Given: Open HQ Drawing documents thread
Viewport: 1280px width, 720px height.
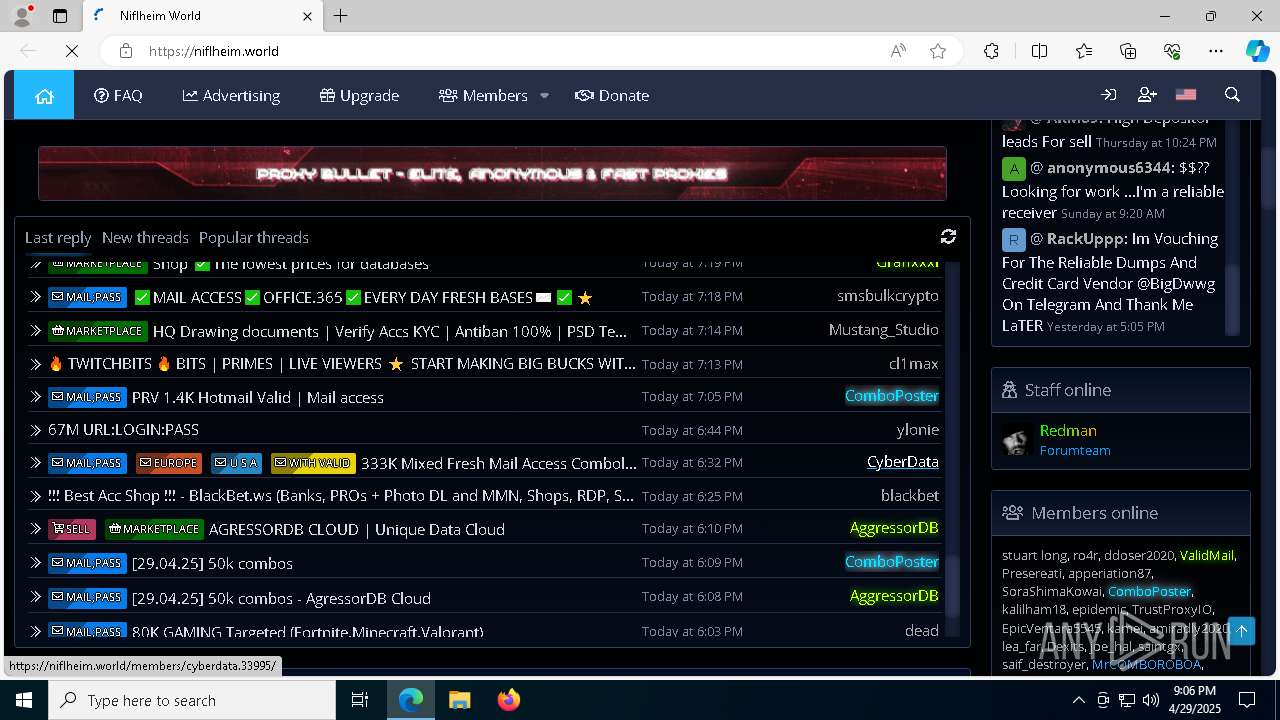Looking at the screenshot, I should click(x=390, y=331).
